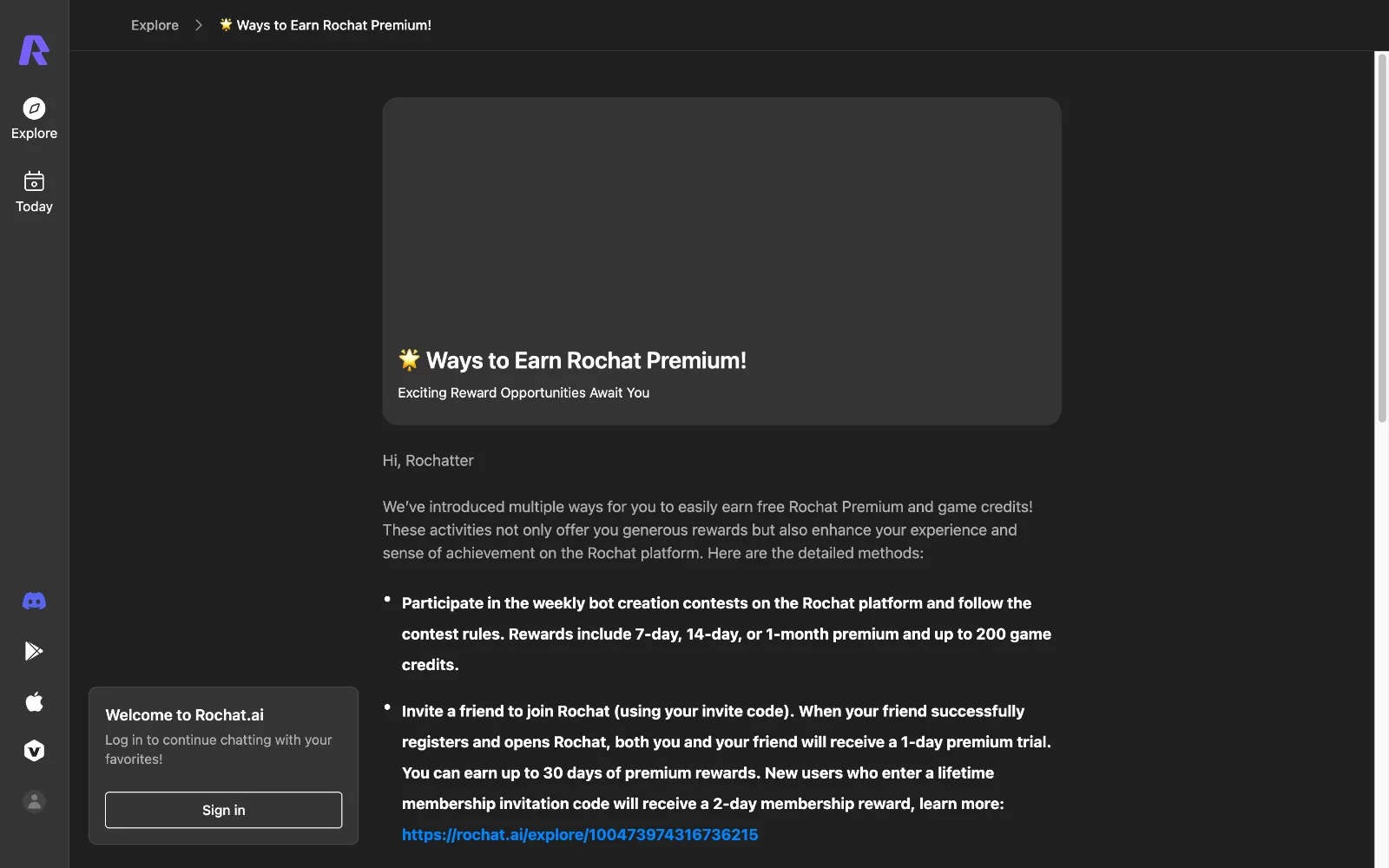The width and height of the screenshot is (1389, 868).
Task: Click the hexagon V icon in sidebar
Action: pyautogui.click(x=34, y=751)
